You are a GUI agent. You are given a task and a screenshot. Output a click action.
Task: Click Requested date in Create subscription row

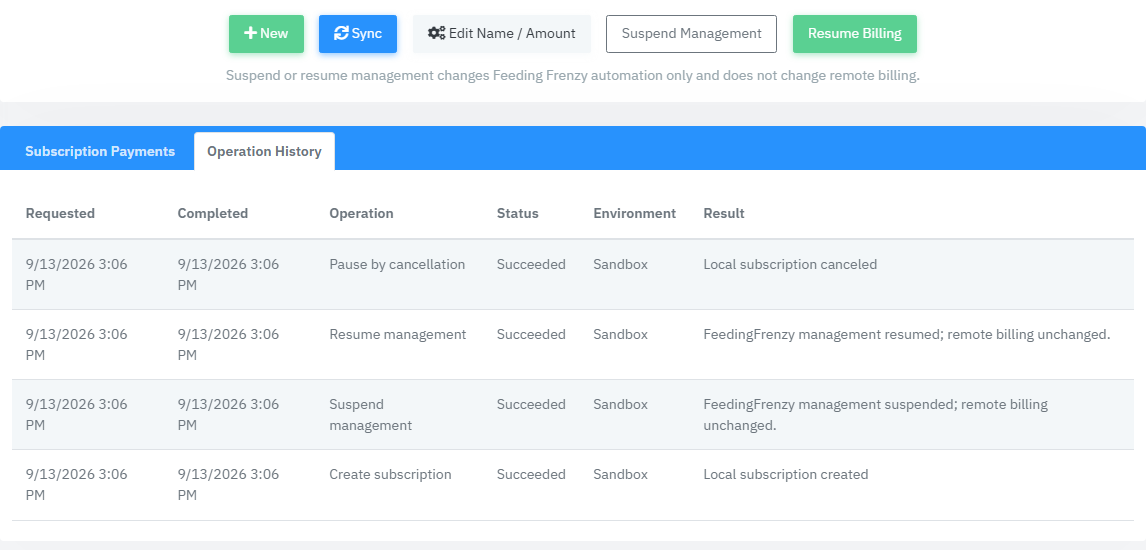click(x=76, y=485)
